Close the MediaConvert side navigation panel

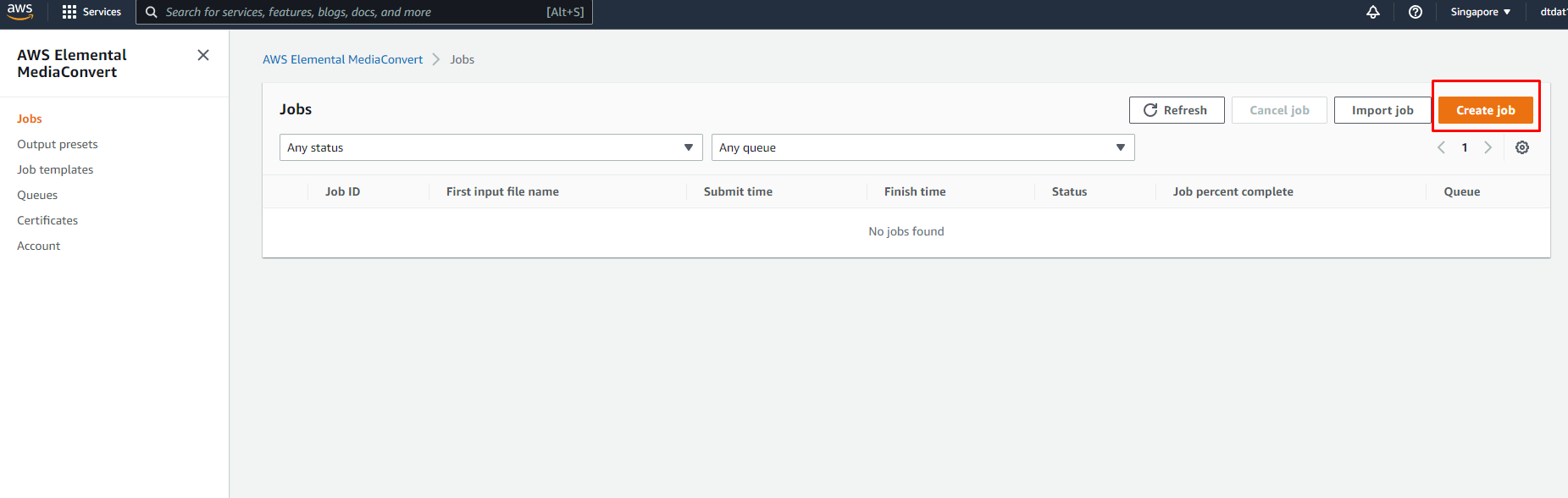click(203, 55)
